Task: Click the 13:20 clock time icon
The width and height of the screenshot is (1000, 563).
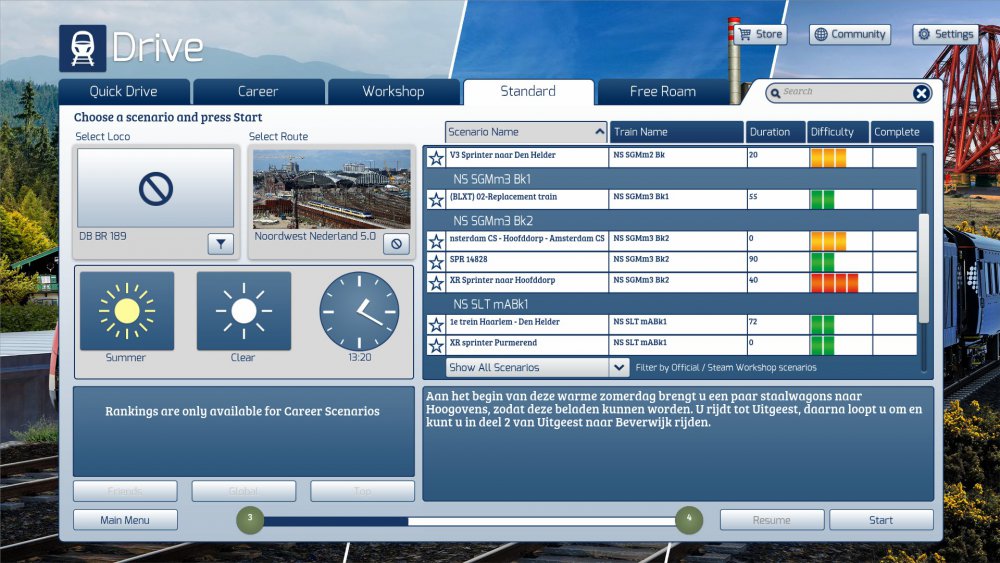Action: (x=359, y=311)
